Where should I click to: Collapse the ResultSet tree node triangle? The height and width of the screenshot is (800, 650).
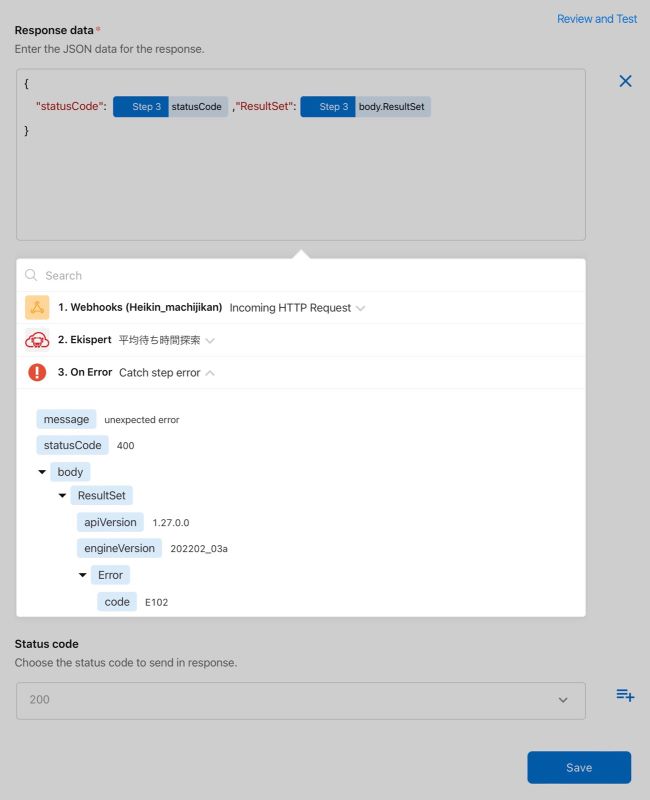(x=62, y=495)
